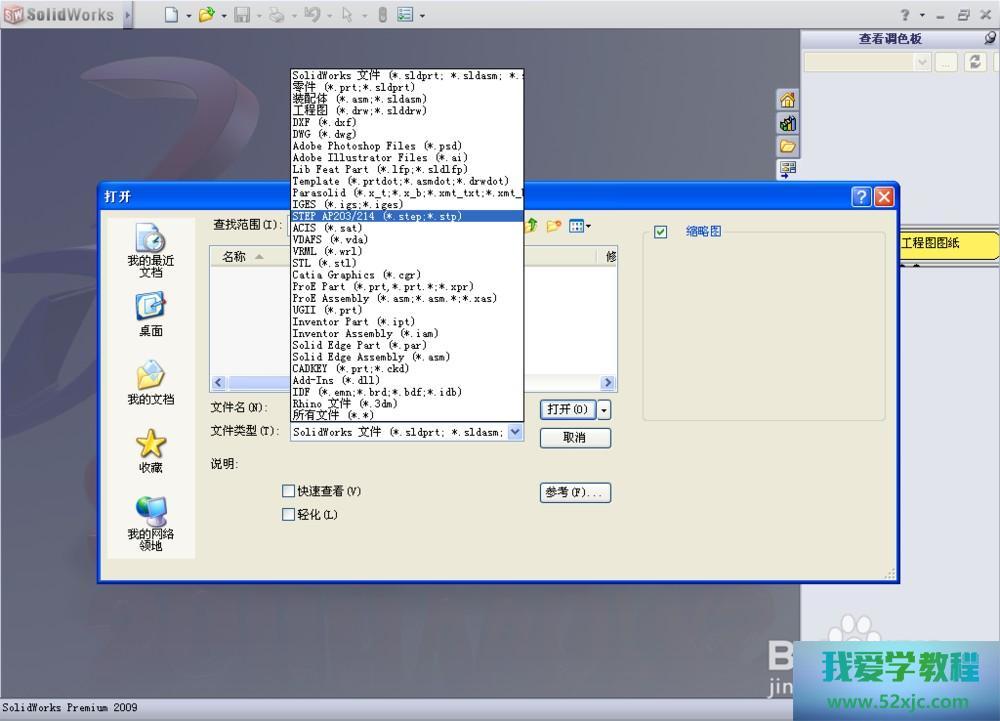1000x721 pixels.
Task: Open the SolidWorks Resources home tab
Action: (x=788, y=100)
